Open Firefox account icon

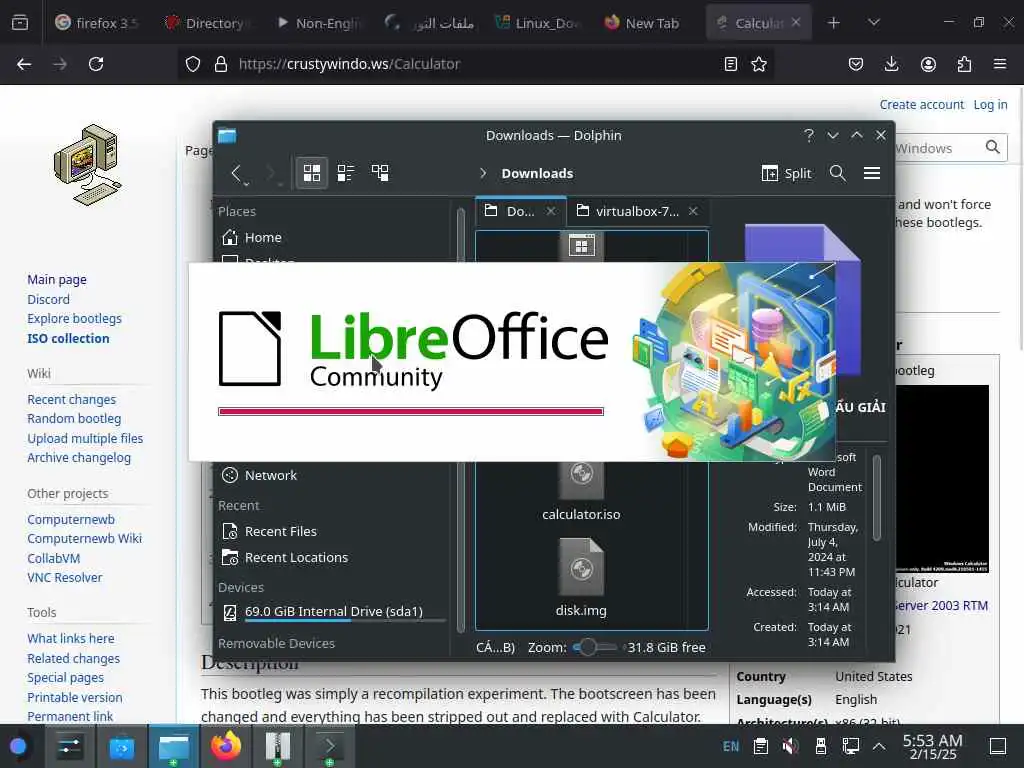(928, 64)
